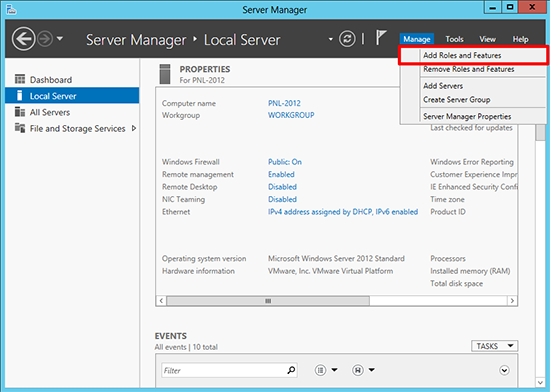Click the Local Server icon in sidebar
550x392 pixels.
pyautogui.click(x=20, y=95)
